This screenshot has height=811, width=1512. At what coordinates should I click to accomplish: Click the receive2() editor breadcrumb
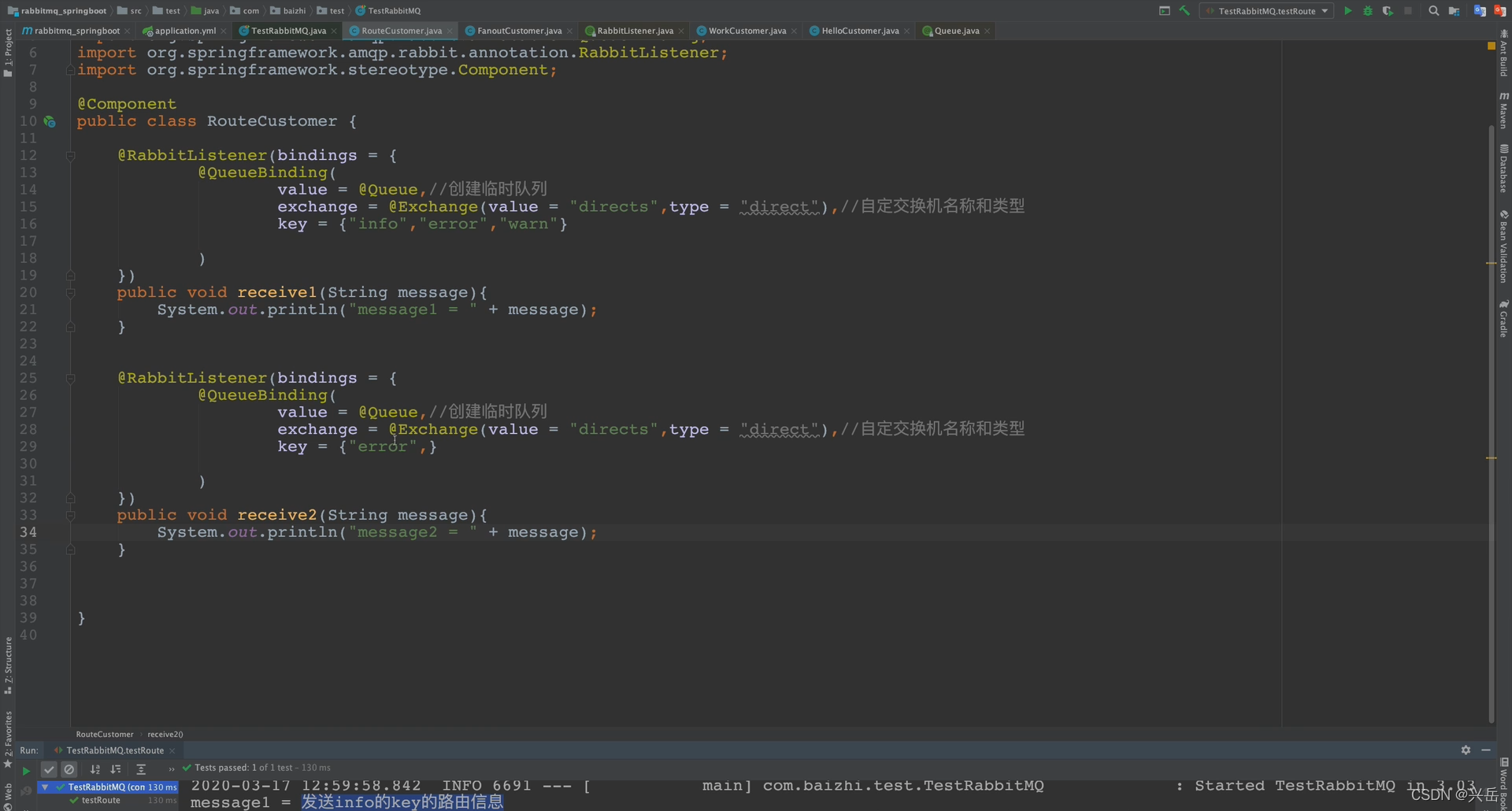(165, 735)
